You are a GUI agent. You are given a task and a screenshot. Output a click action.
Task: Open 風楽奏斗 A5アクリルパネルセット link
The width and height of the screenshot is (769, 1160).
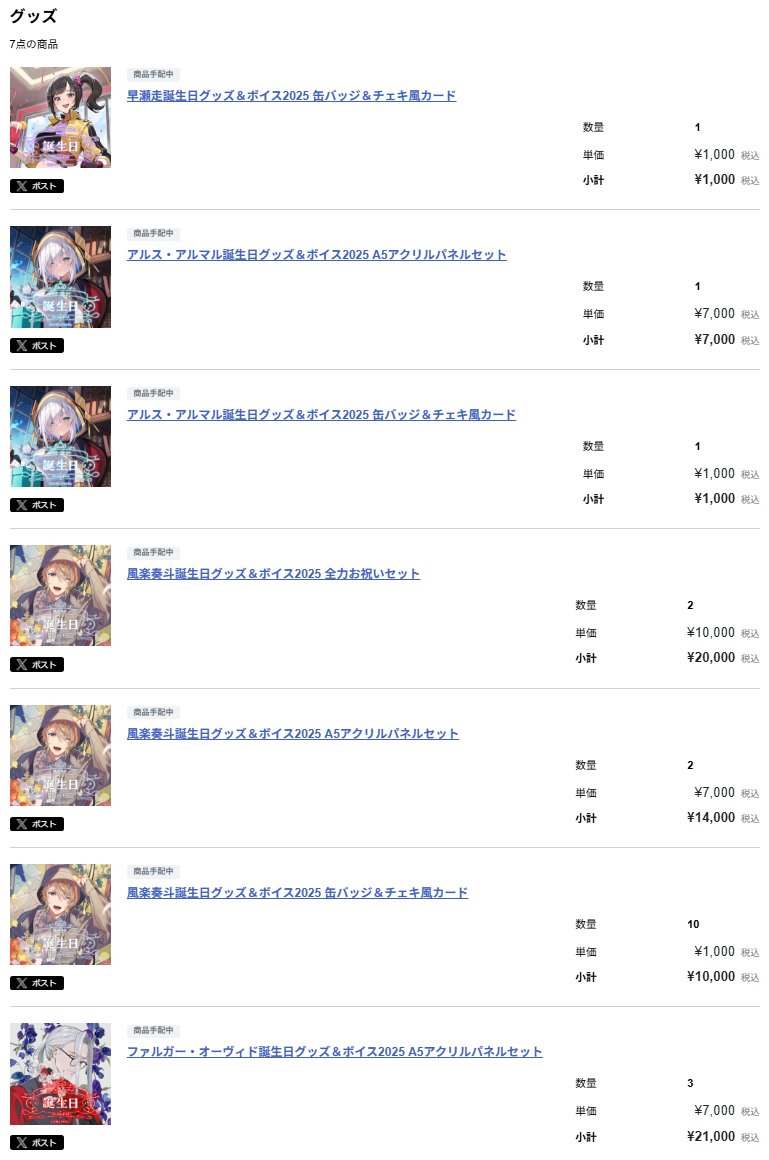point(292,733)
